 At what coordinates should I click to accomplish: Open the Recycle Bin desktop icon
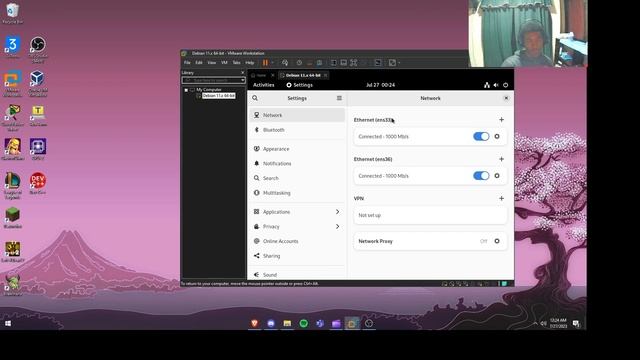[x=12, y=12]
